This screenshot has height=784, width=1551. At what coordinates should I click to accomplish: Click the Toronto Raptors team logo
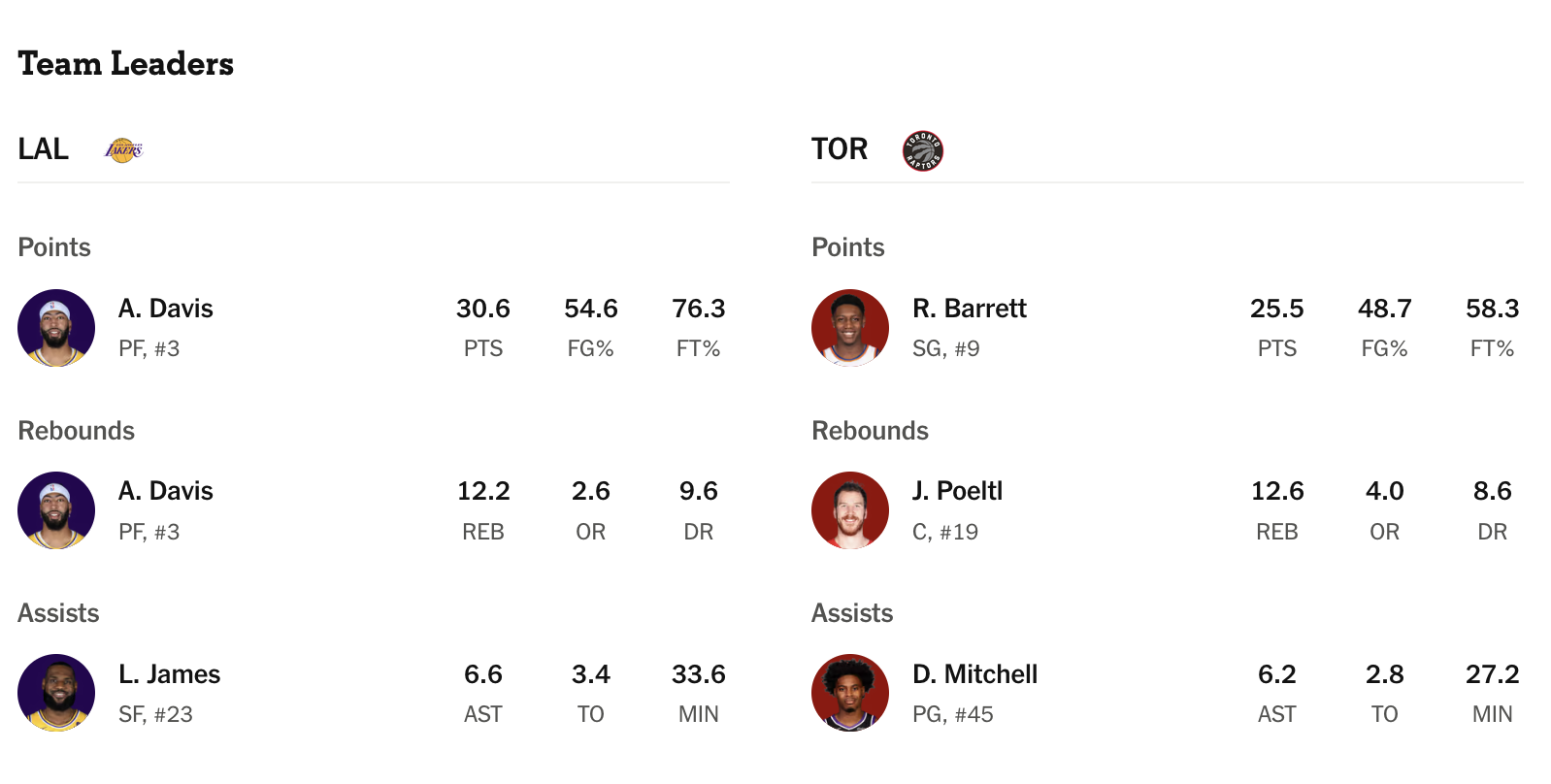[x=923, y=150]
